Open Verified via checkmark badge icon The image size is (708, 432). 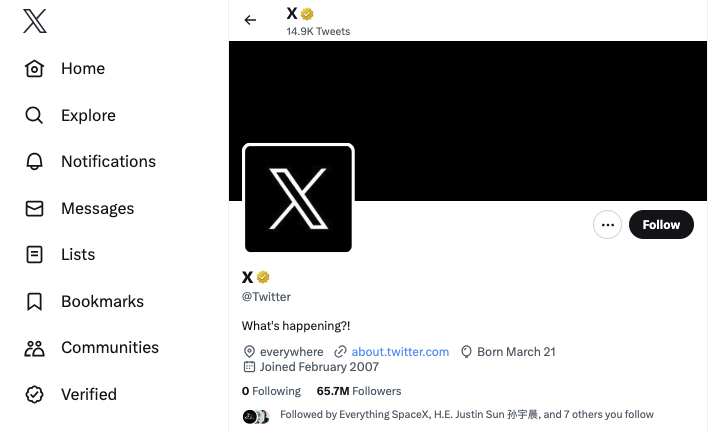[x=35, y=395]
